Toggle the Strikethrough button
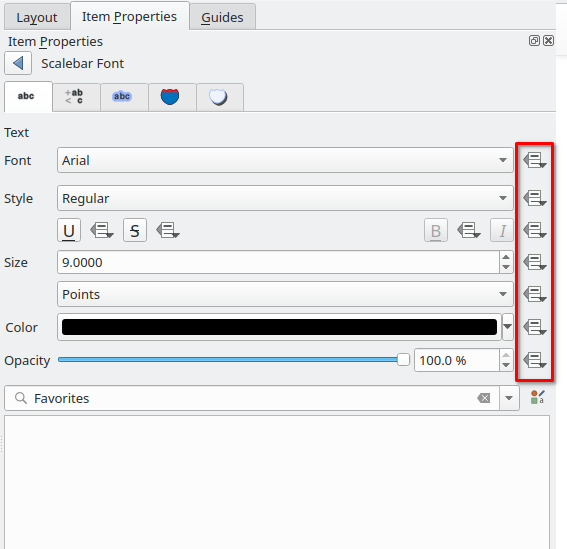 click(x=135, y=230)
